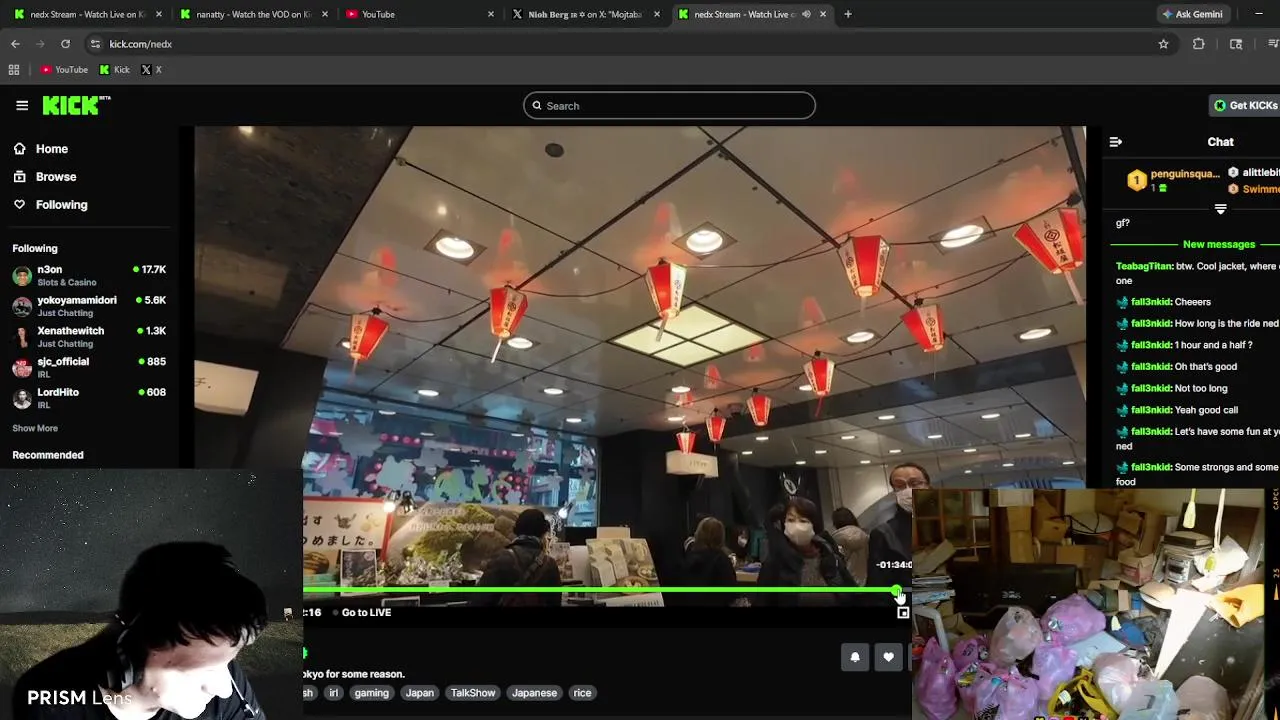Collapse the chat panel
This screenshot has width=1280, height=720.
1116,142
